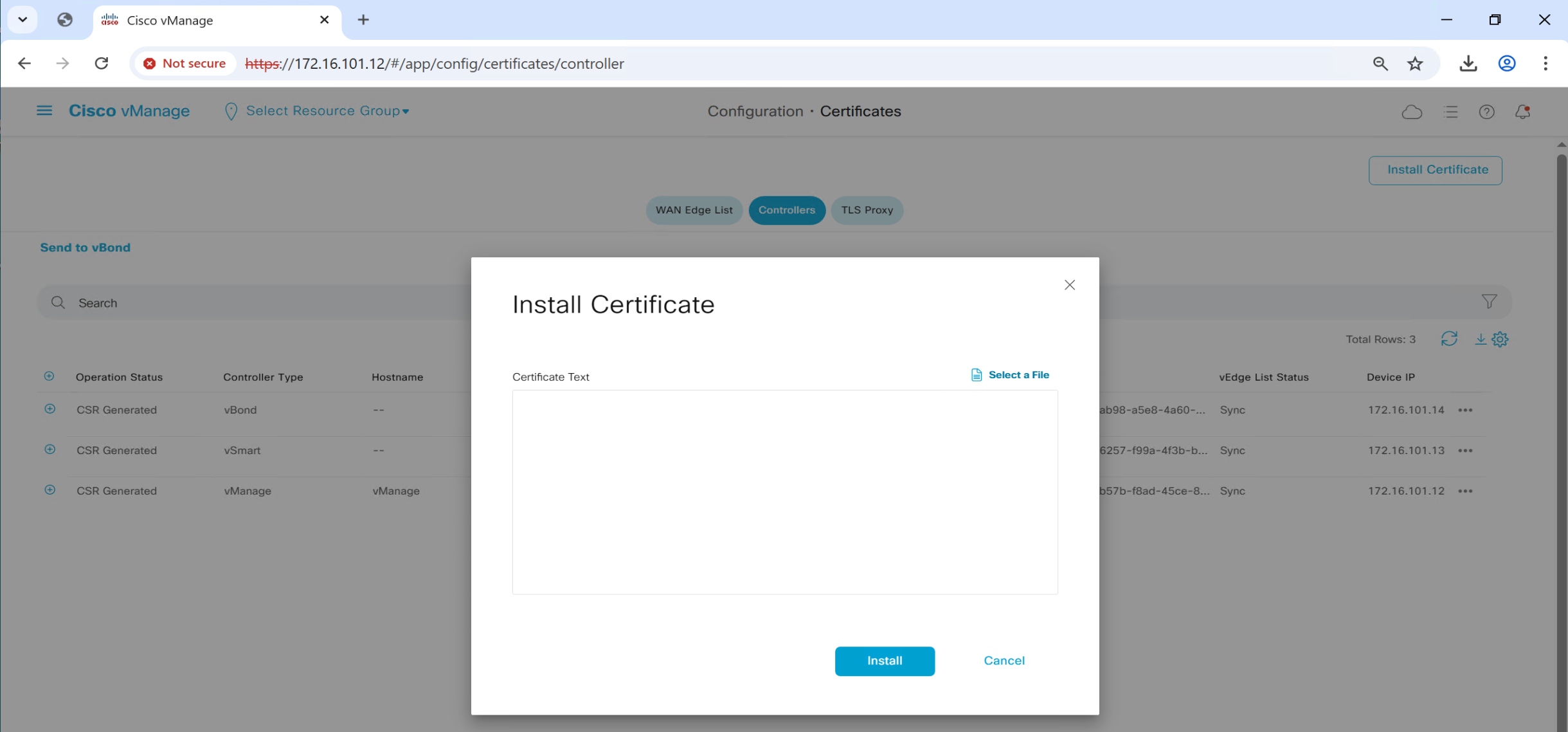Open the task list icon
This screenshot has height=732, width=1568.
click(x=1450, y=112)
